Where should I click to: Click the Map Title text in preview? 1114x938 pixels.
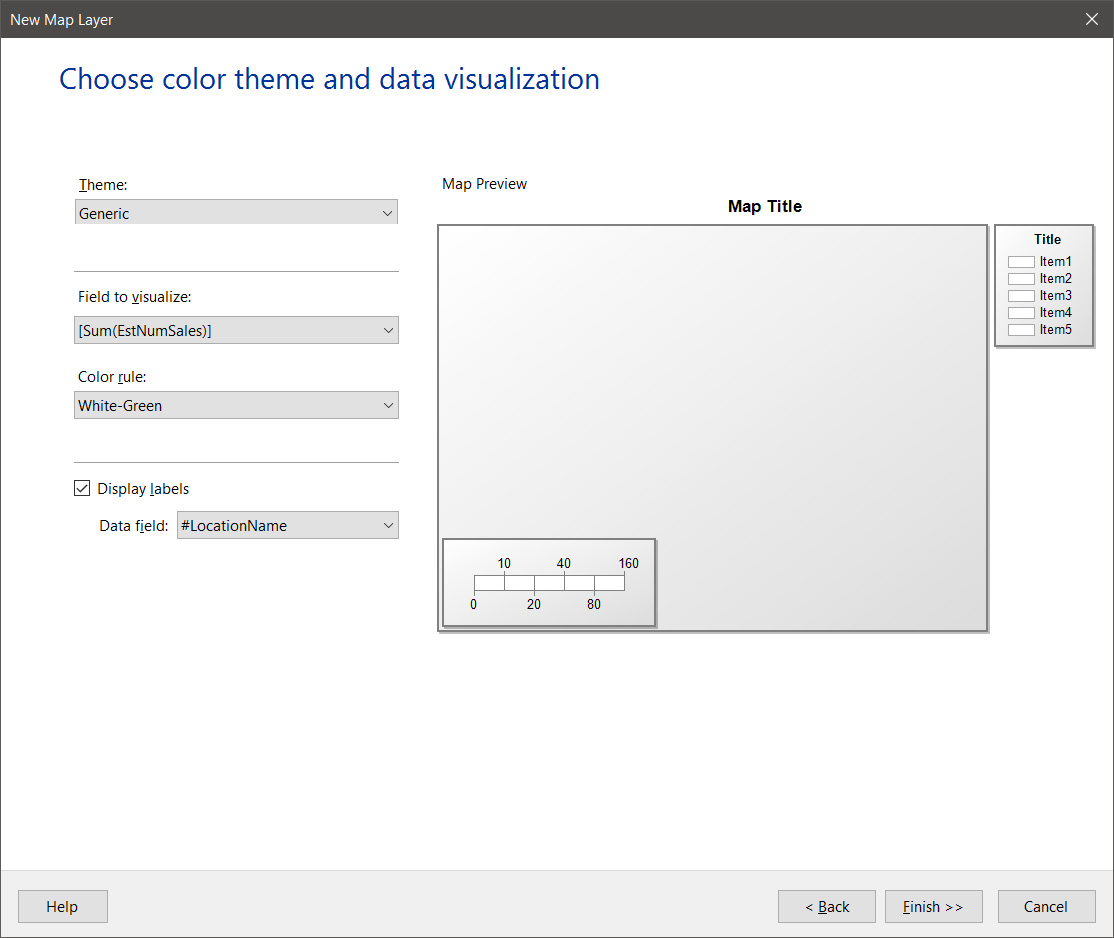[764, 207]
